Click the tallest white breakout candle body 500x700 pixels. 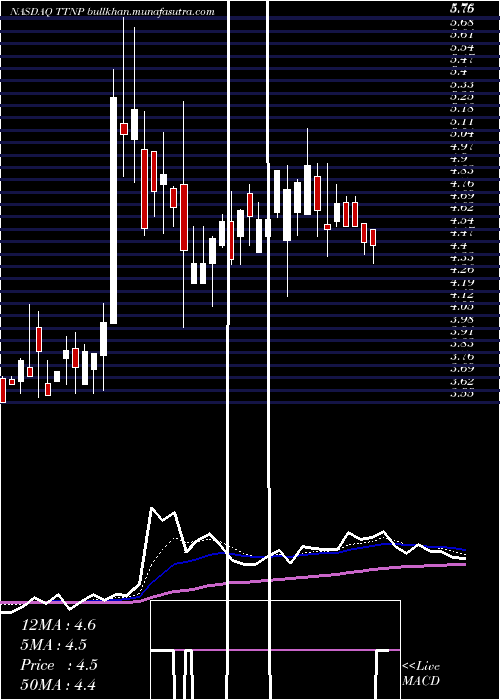click(x=113, y=210)
